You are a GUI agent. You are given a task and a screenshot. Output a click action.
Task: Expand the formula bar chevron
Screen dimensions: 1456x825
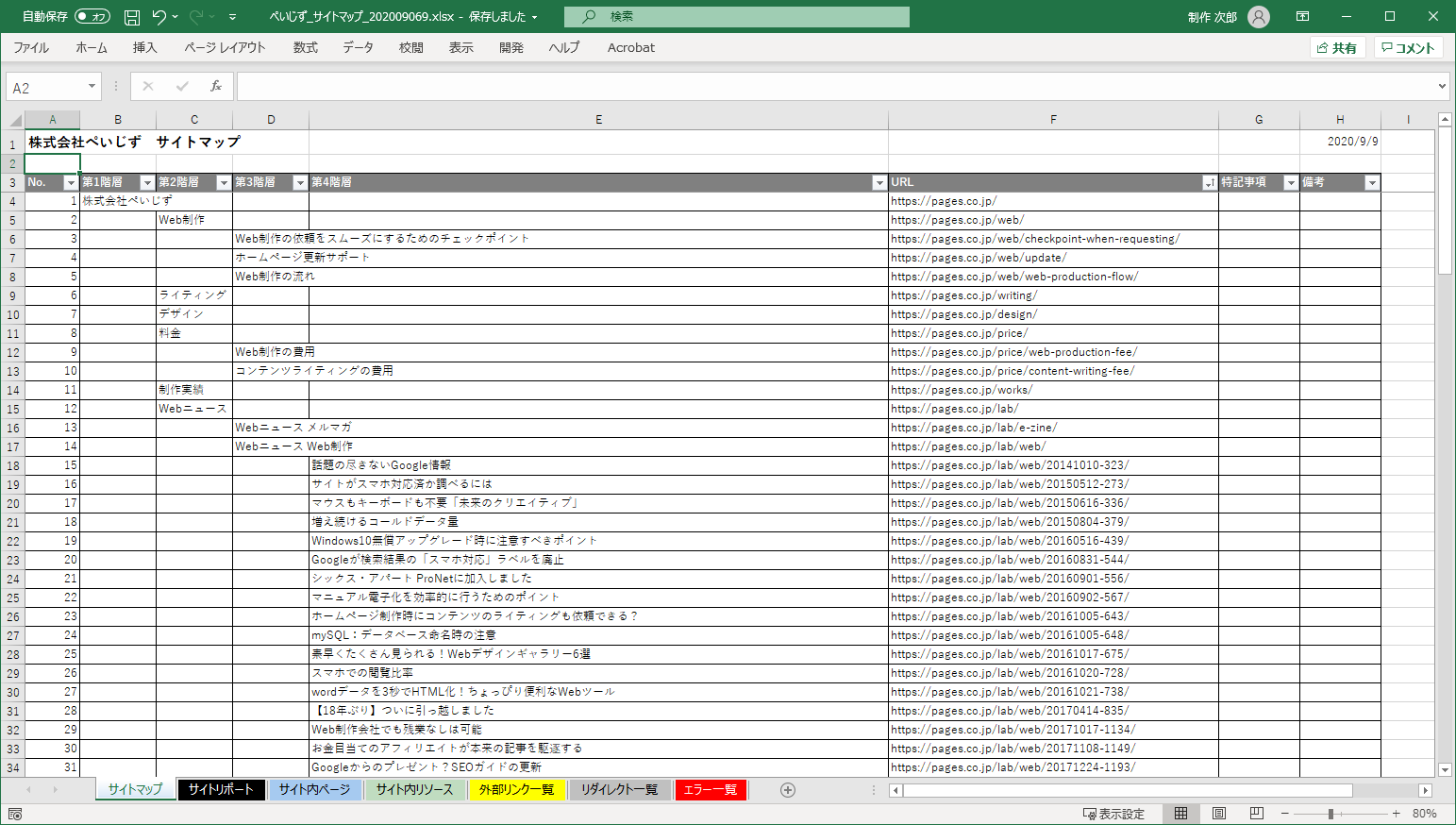point(1442,87)
